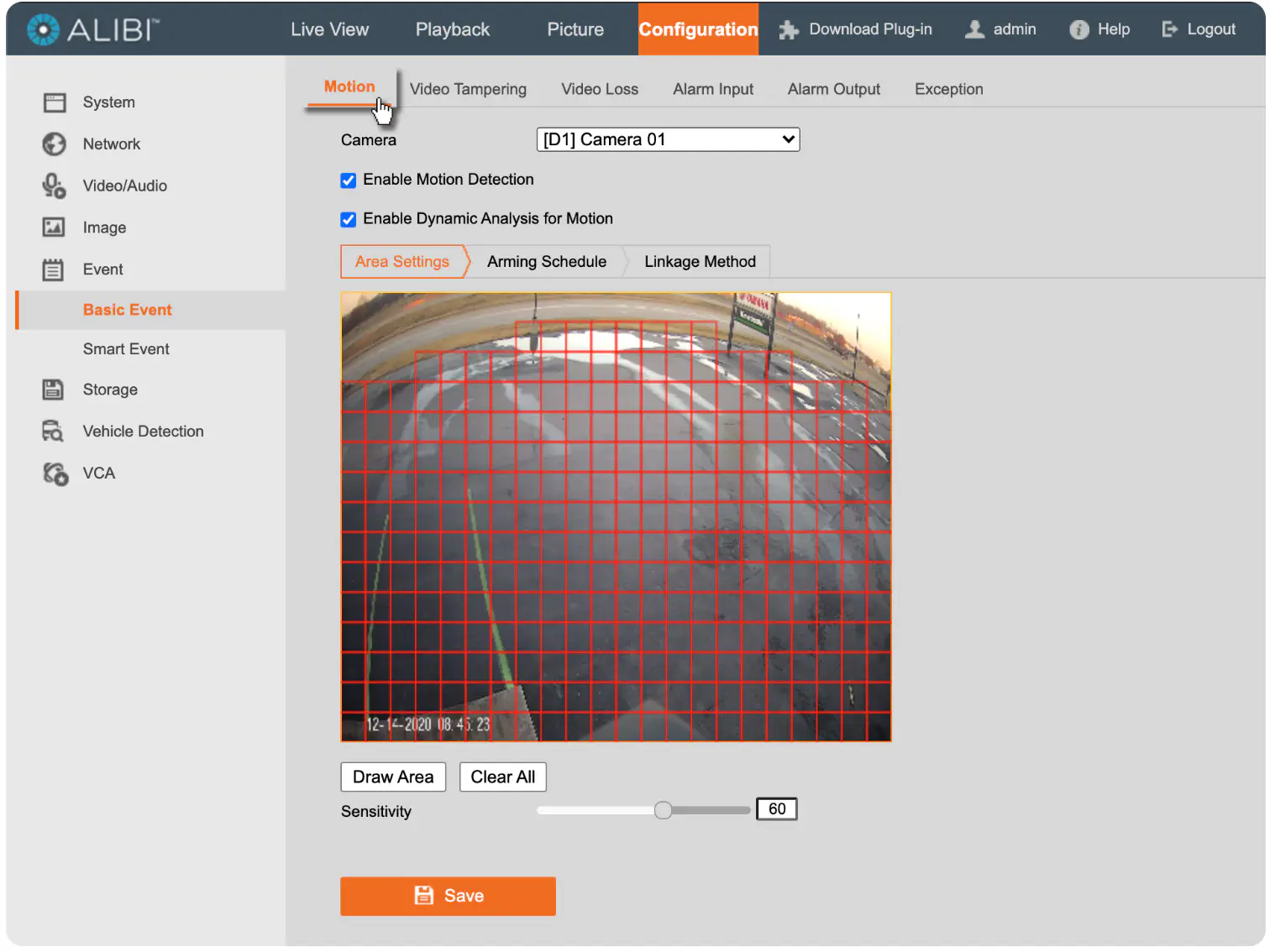
Task: Open Network settings via globe icon
Action: coord(55,144)
